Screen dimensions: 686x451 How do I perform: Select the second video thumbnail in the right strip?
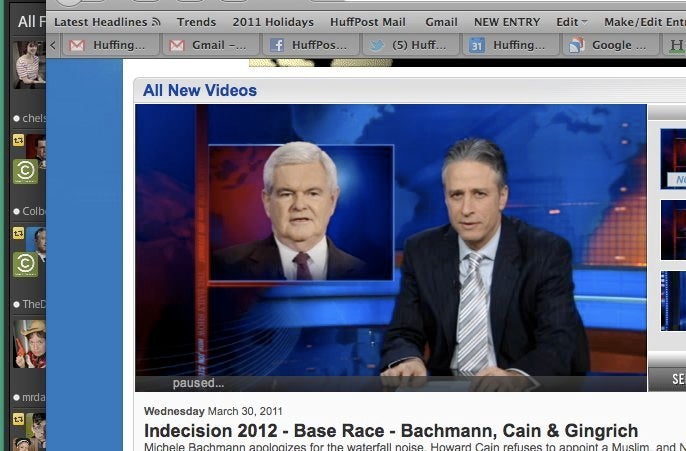coord(673,230)
